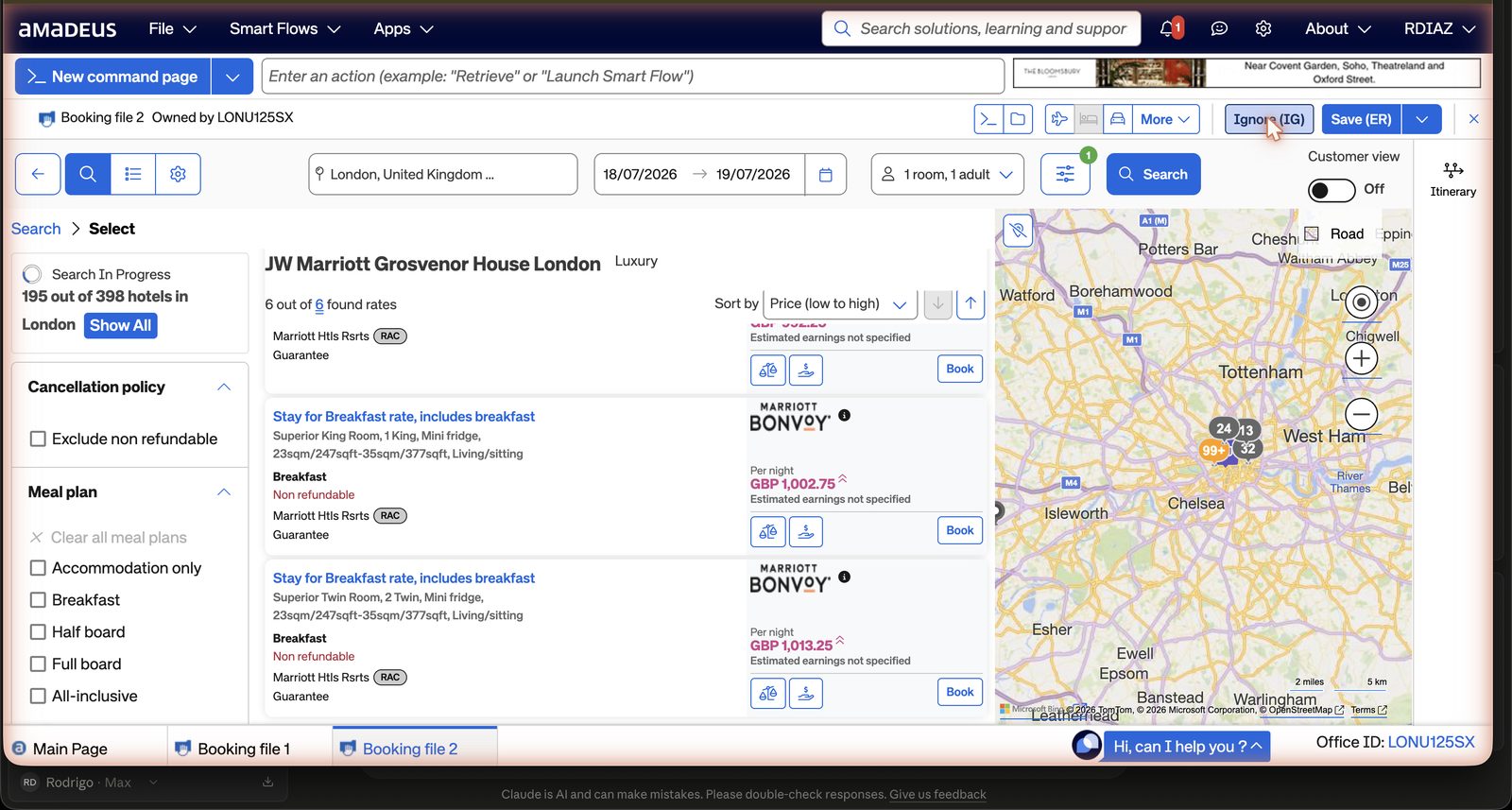The height and width of the screenshot is (810, 1512).
Task: Collapse the Cancellation policy section
Action: [224, 388]
